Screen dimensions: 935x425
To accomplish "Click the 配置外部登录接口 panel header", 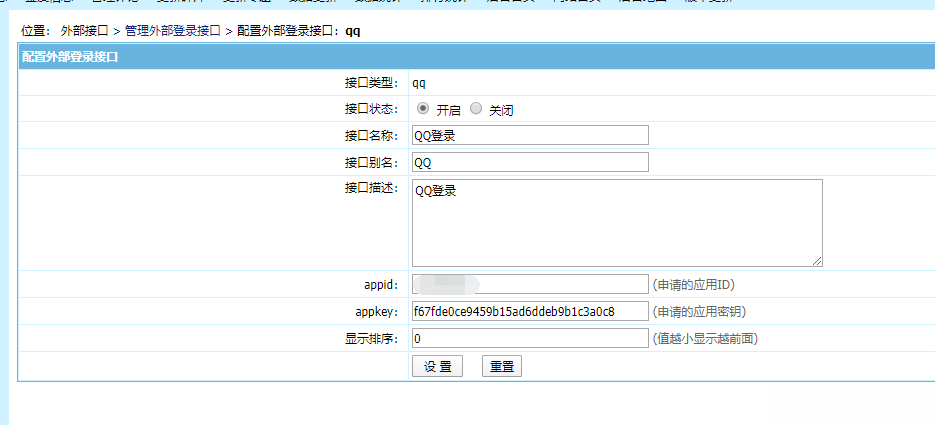I will pos(476,58).
